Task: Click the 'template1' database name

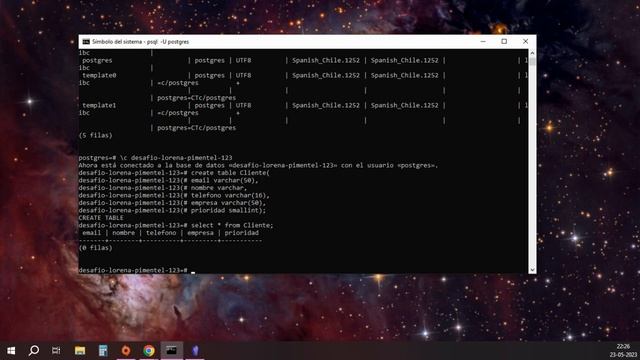Action: 99,105
